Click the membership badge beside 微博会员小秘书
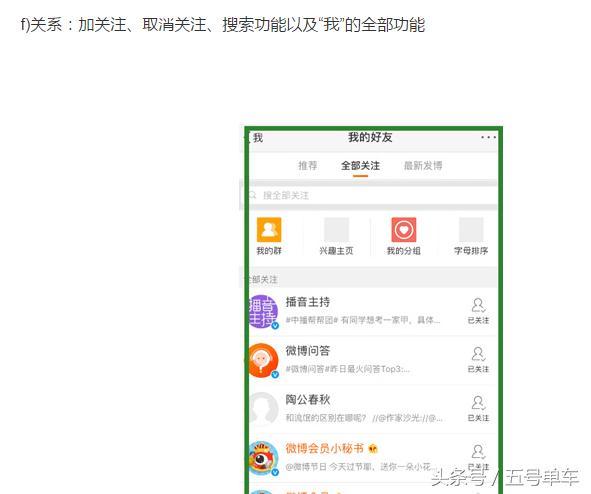Image resolution: width=591 pixels, height=494 pixels. point(373,448)
